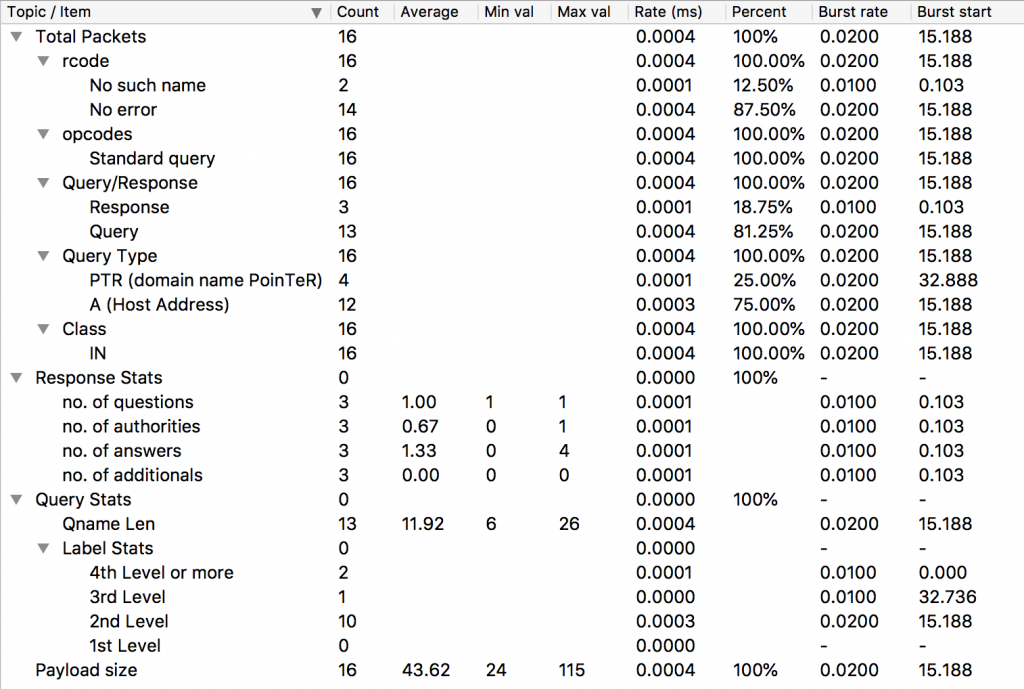Select the Standard query row
The width and height of the screenshot is (1024, 689).
click(x=512, y=159)
